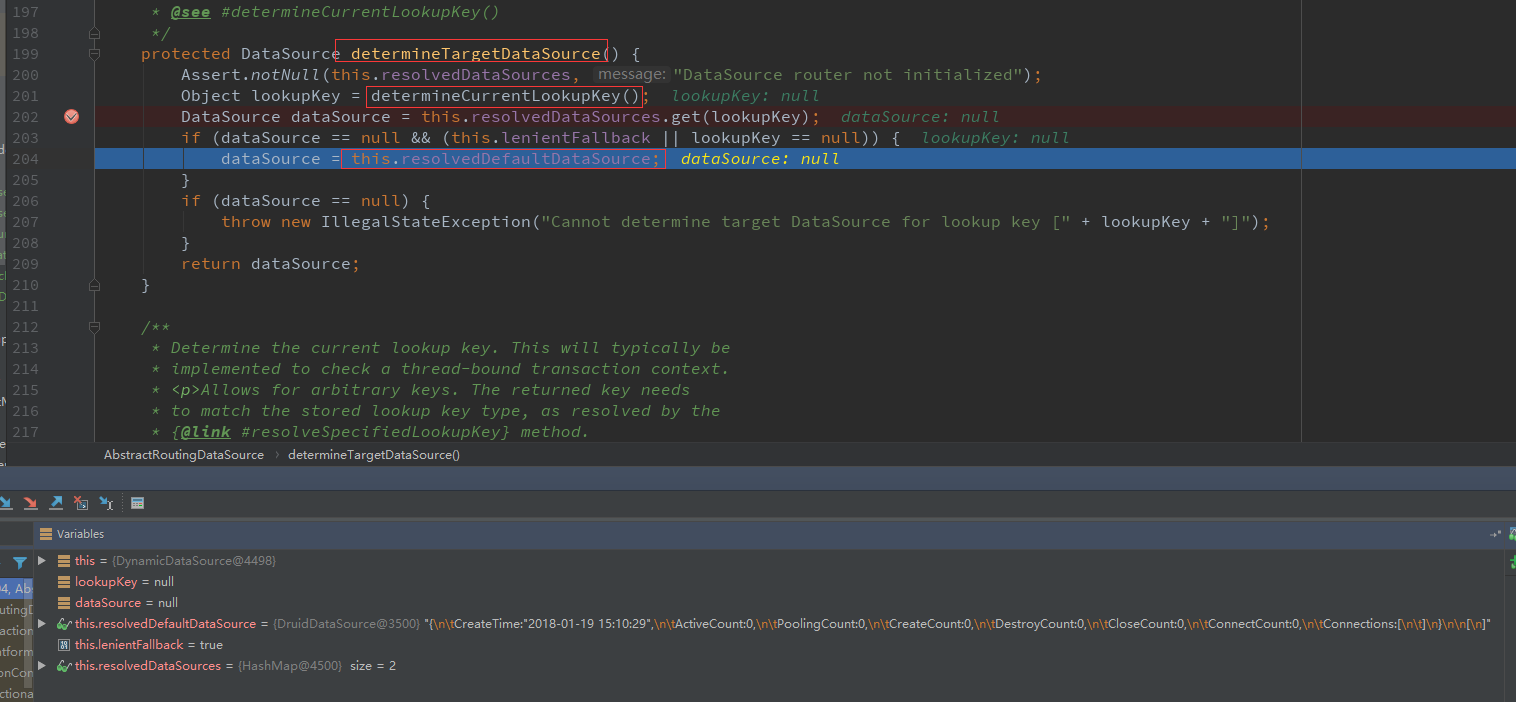Click resolvedDefaultDataSource on highlighted line 204

(526, 159)
